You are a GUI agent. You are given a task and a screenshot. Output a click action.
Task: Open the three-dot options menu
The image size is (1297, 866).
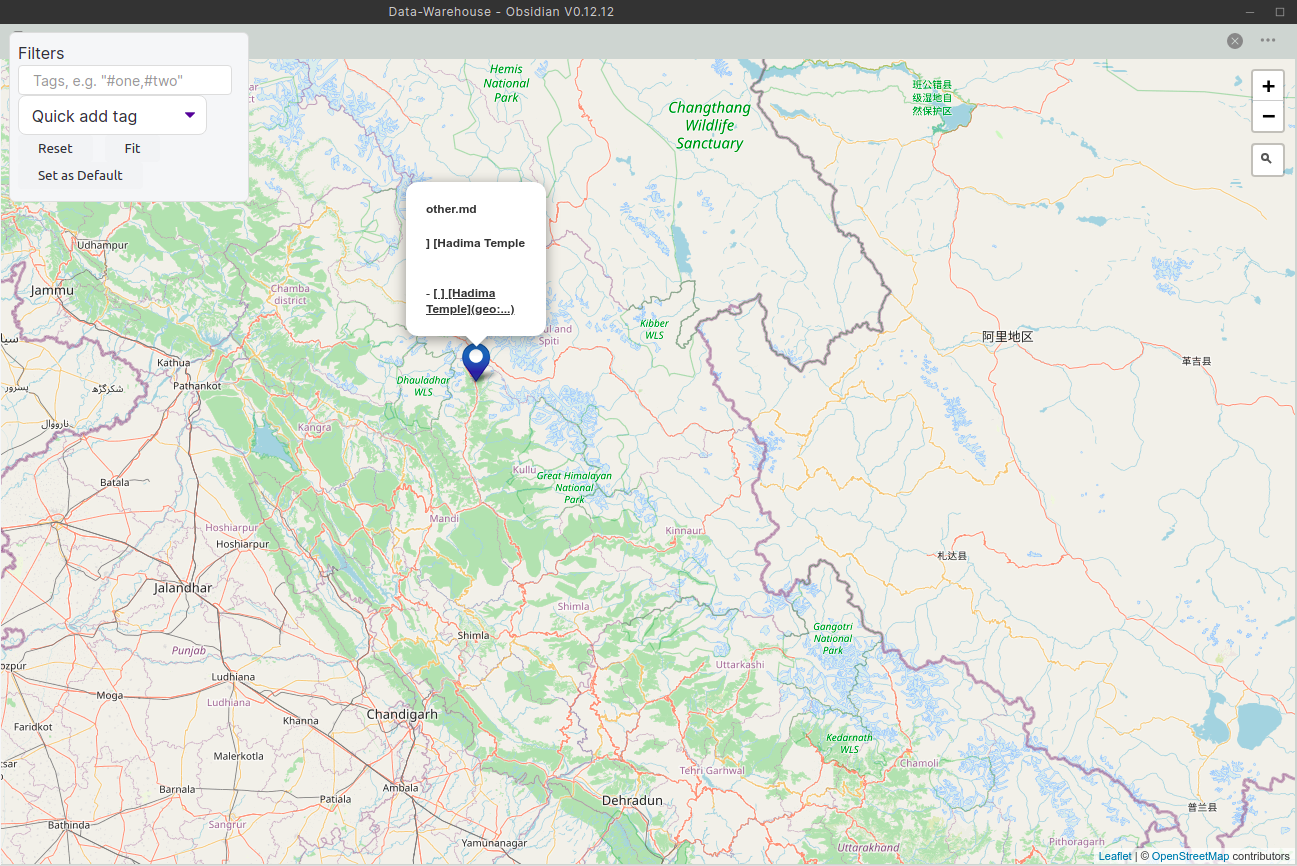point(1268,40)
